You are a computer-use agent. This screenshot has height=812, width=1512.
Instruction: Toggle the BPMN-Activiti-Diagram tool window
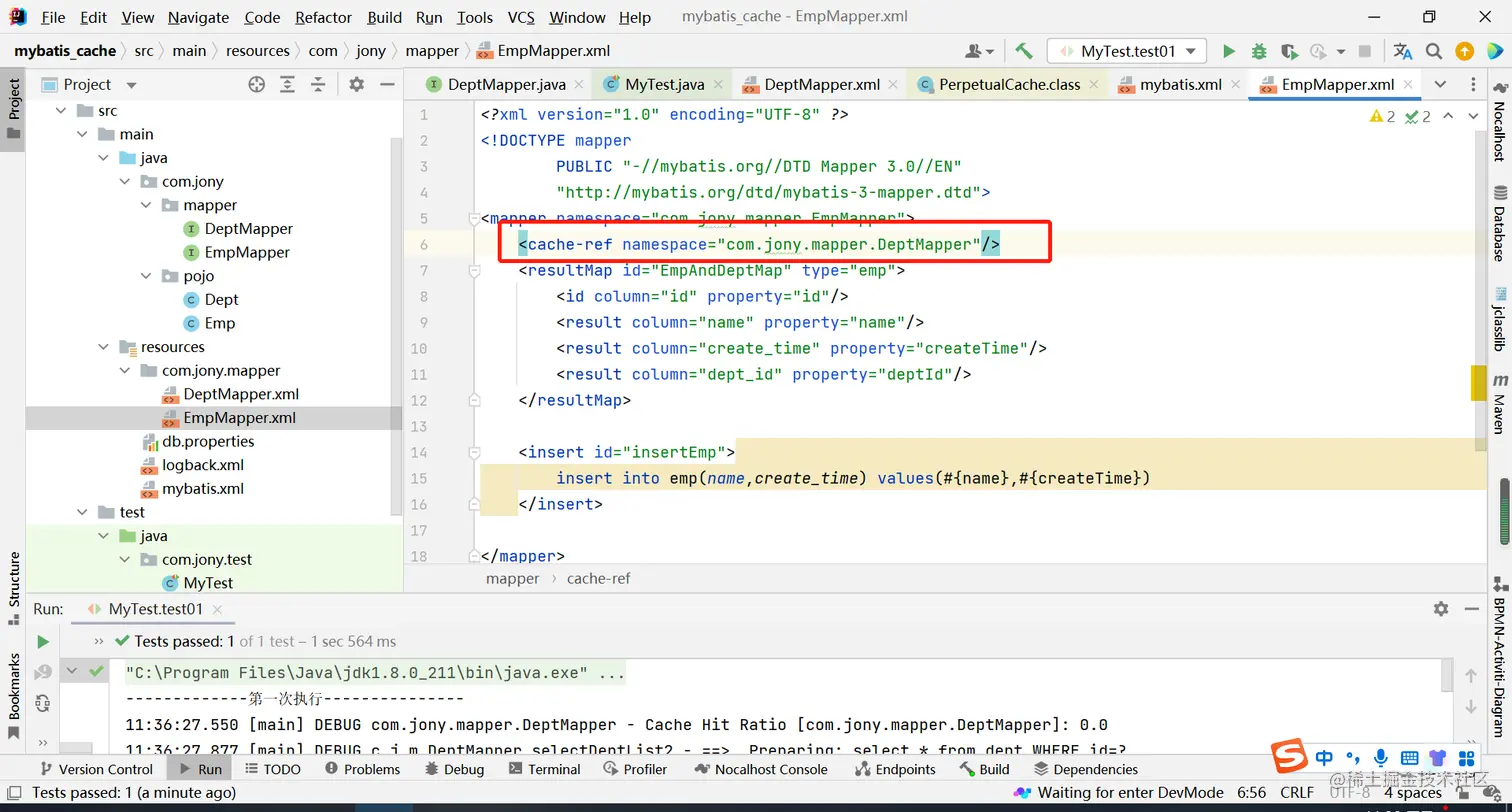tap(1500, 655)
